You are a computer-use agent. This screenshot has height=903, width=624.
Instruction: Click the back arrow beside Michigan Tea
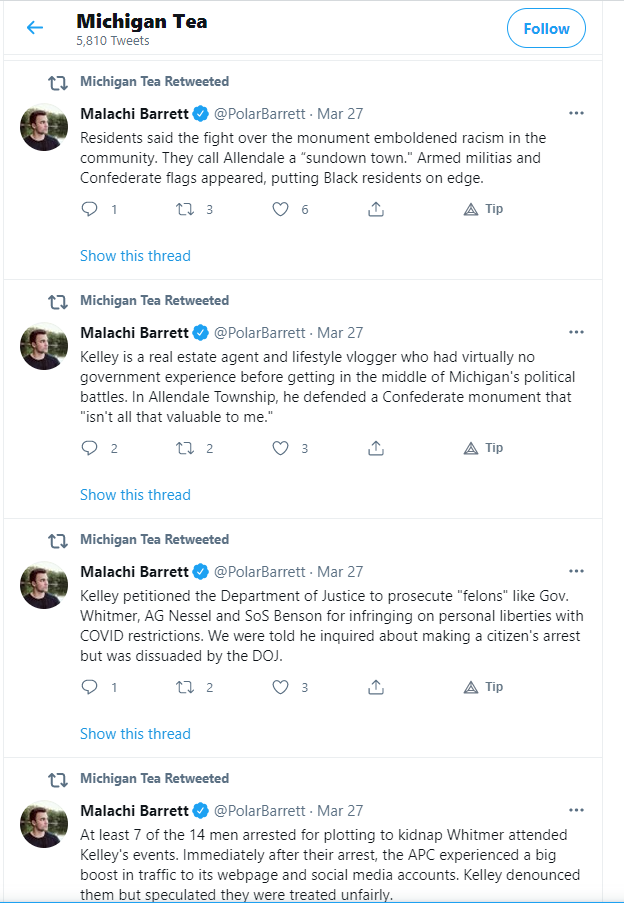tap(35, 28)
